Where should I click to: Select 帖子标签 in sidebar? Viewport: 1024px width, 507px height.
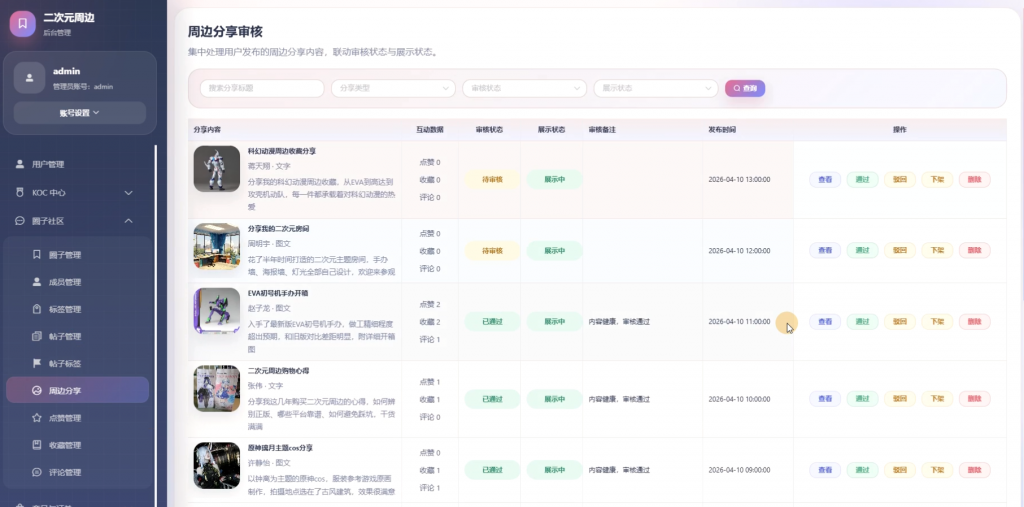click(78, 363)
